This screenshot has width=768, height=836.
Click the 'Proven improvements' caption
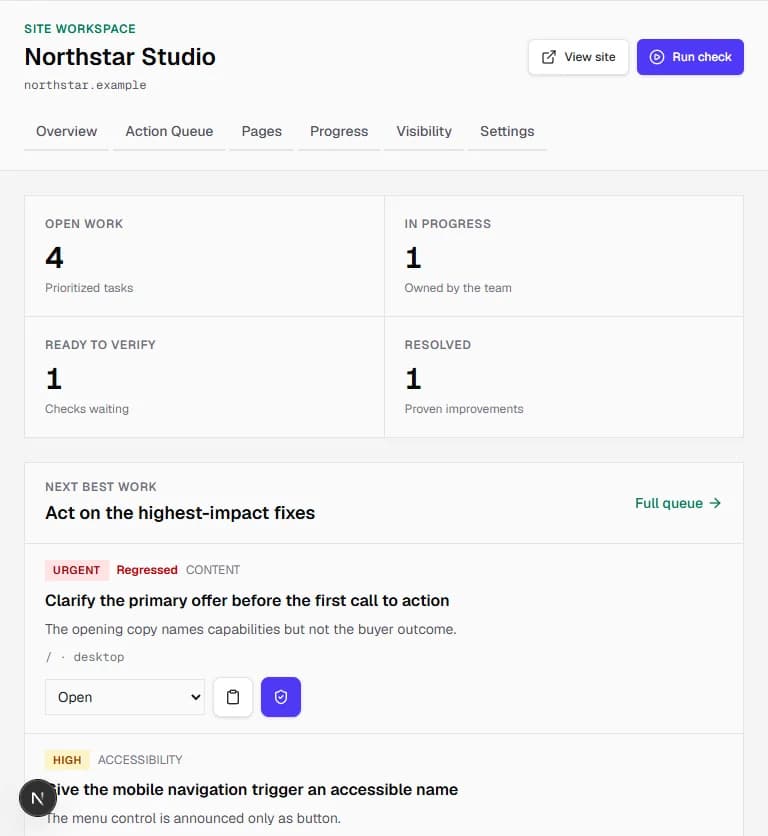(x=464, y=409)
